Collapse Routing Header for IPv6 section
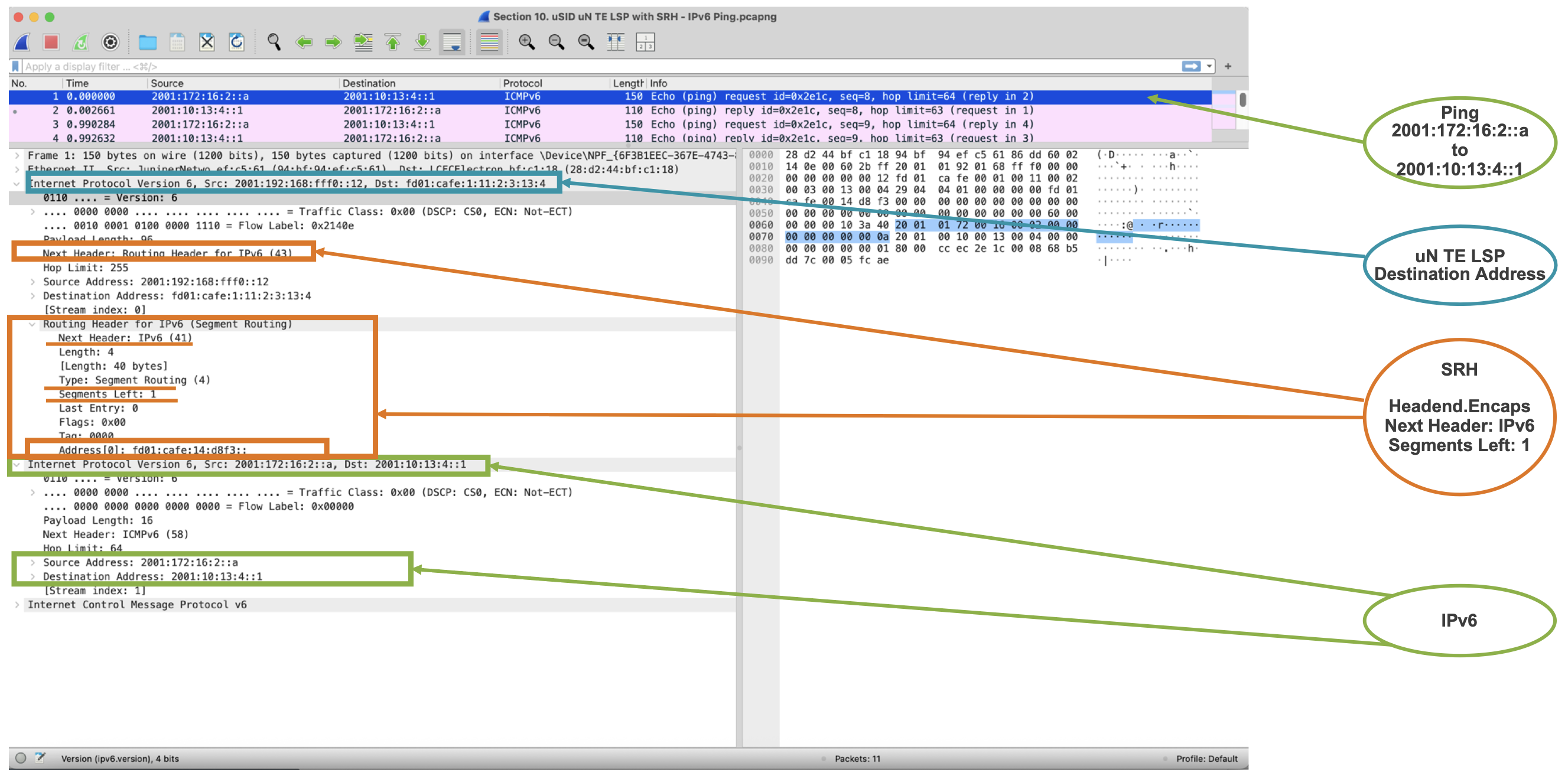 pos(32,324)
